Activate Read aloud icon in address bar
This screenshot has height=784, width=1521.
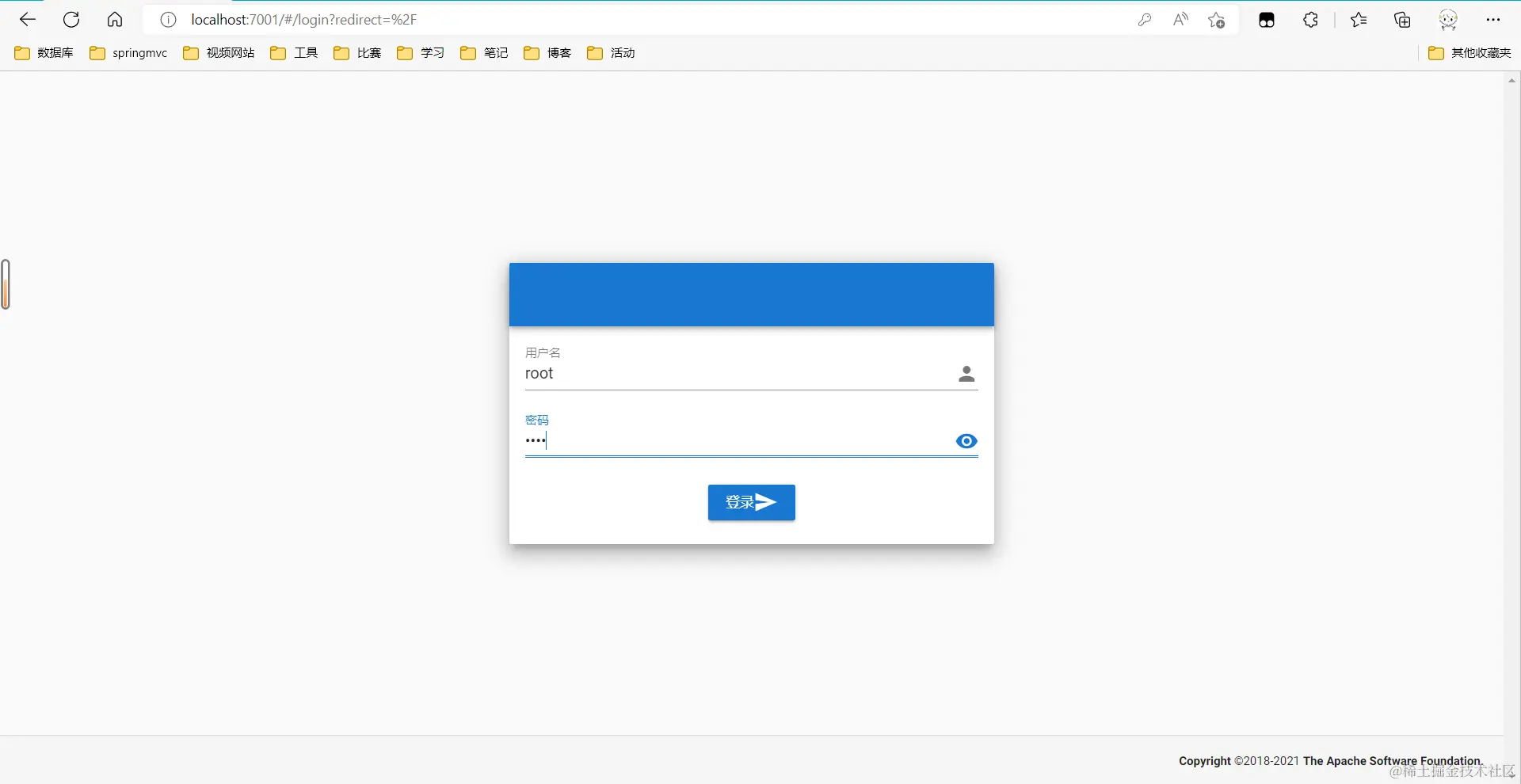point(1180,20)
